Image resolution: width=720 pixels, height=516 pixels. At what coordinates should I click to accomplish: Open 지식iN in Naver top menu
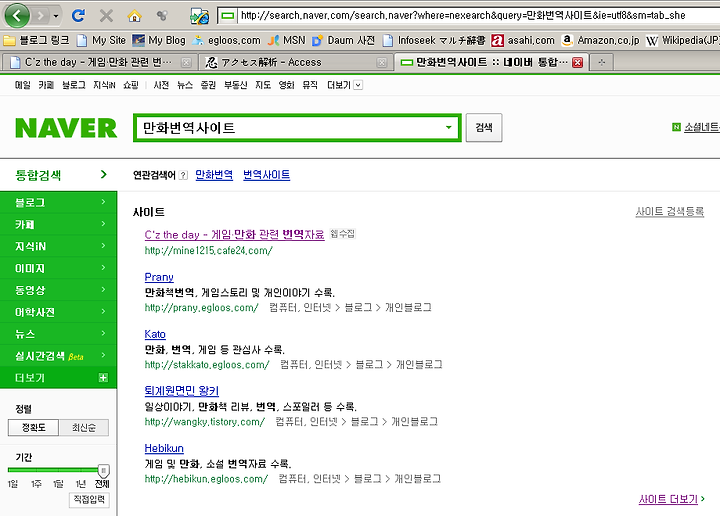click(104, 85)
